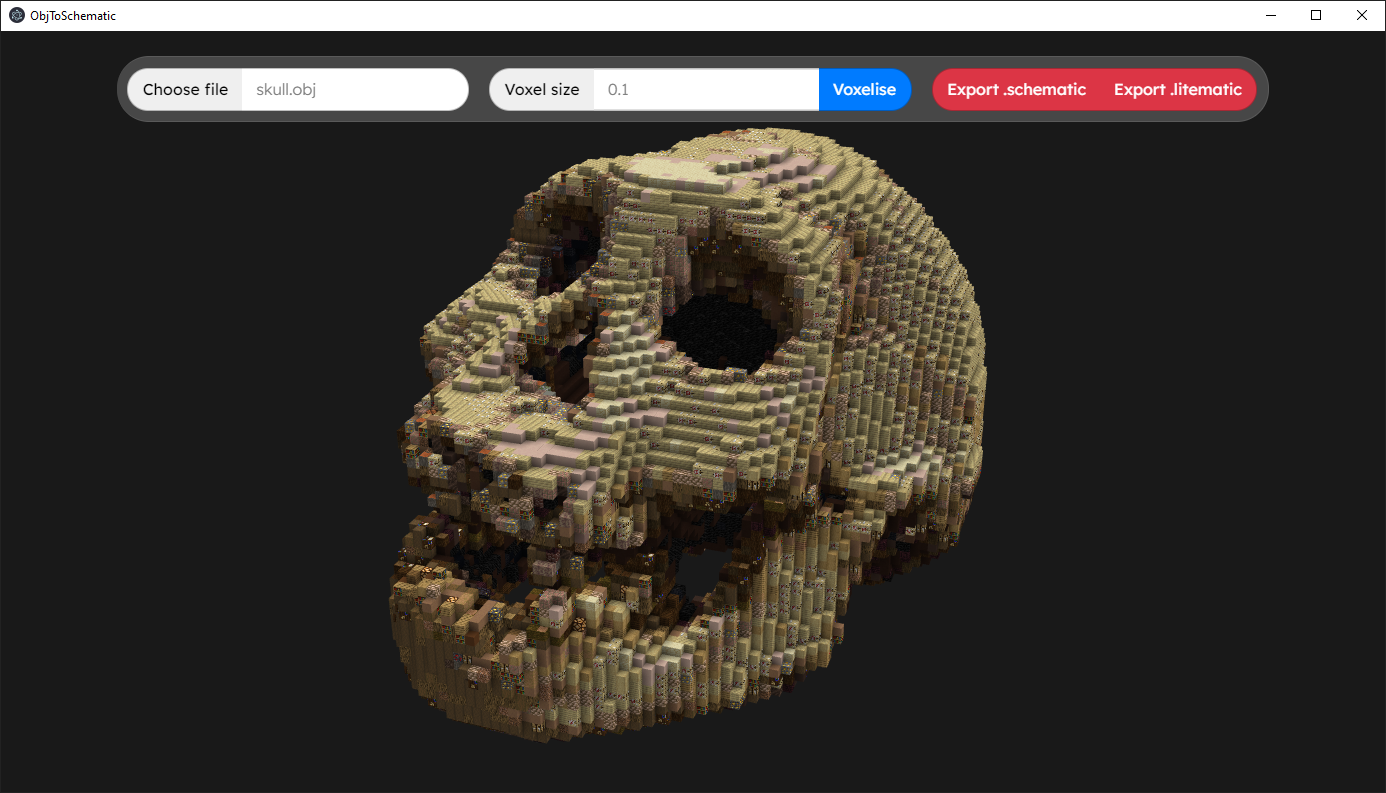Export the model as .litematic
Viewport: 1386px width, 793px height.
click(1178, 90)
